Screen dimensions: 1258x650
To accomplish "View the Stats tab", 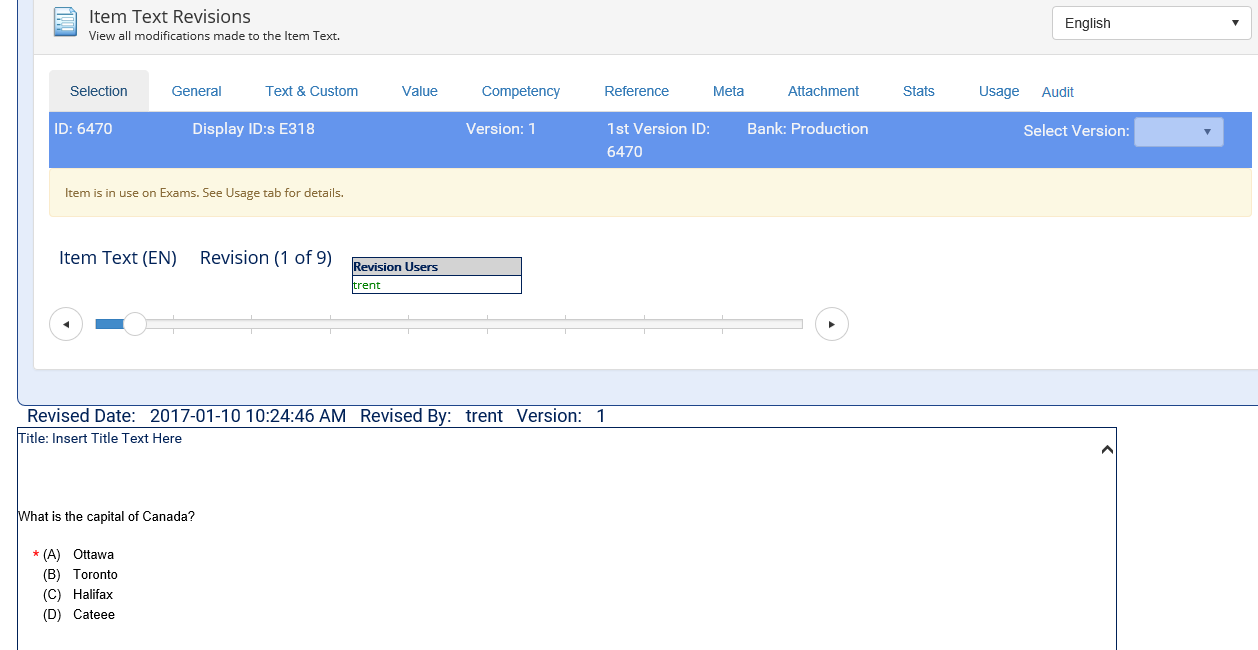I will pos(918,91).
